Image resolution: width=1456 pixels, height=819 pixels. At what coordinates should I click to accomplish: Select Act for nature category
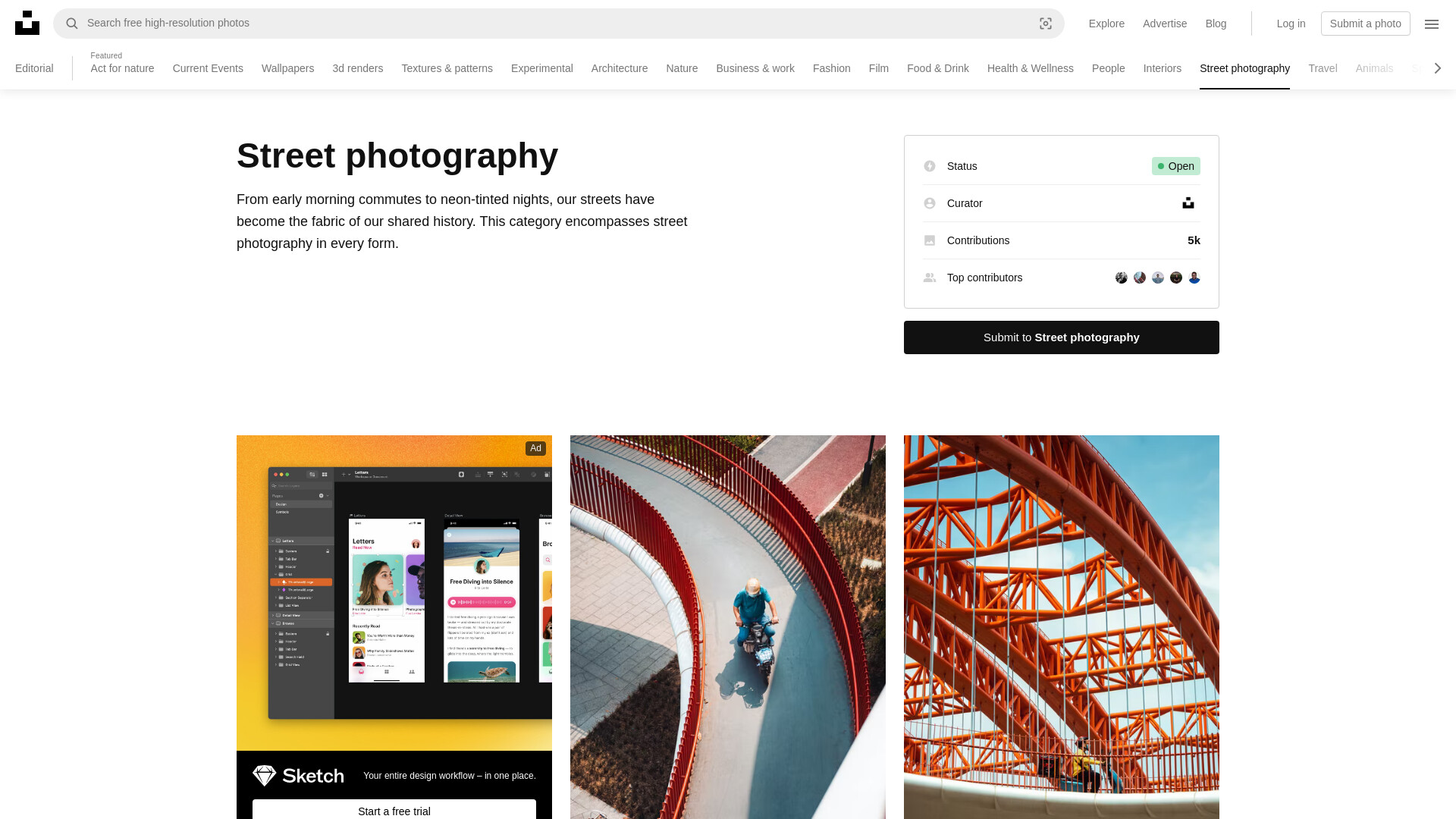(x=122, y=68)
